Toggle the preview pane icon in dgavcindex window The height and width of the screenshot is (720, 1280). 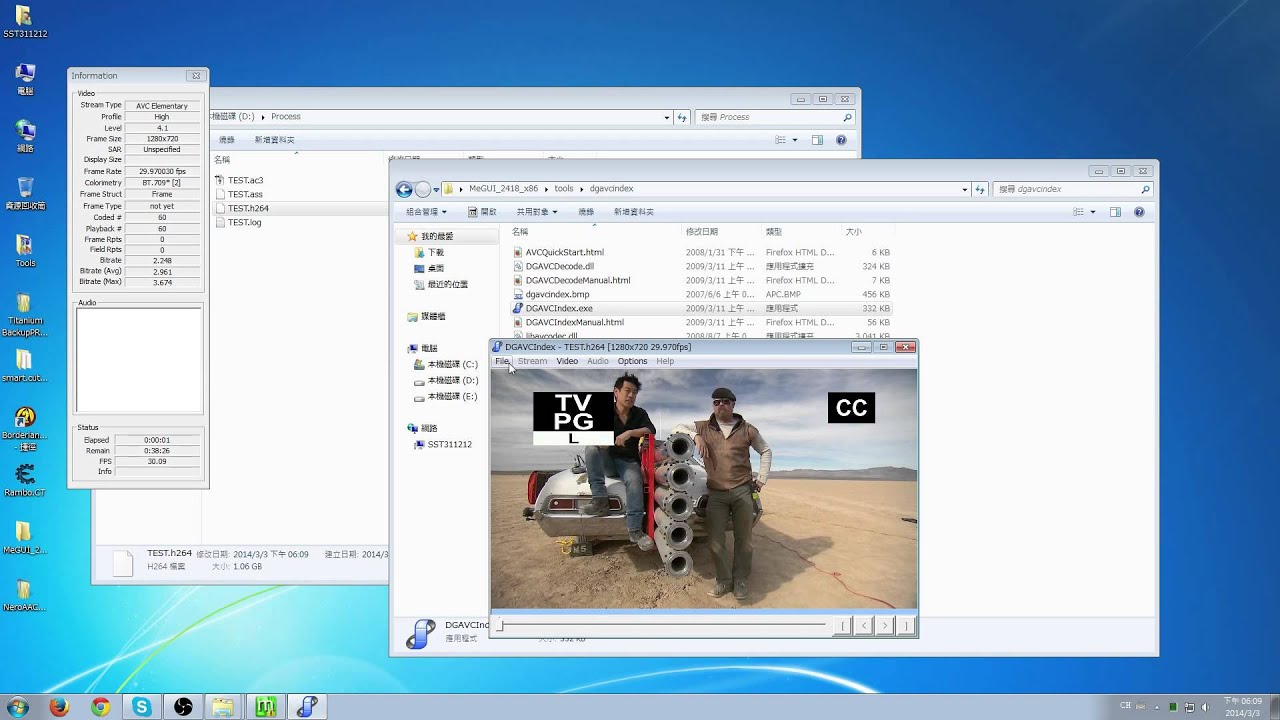(x=1115, y=212)
